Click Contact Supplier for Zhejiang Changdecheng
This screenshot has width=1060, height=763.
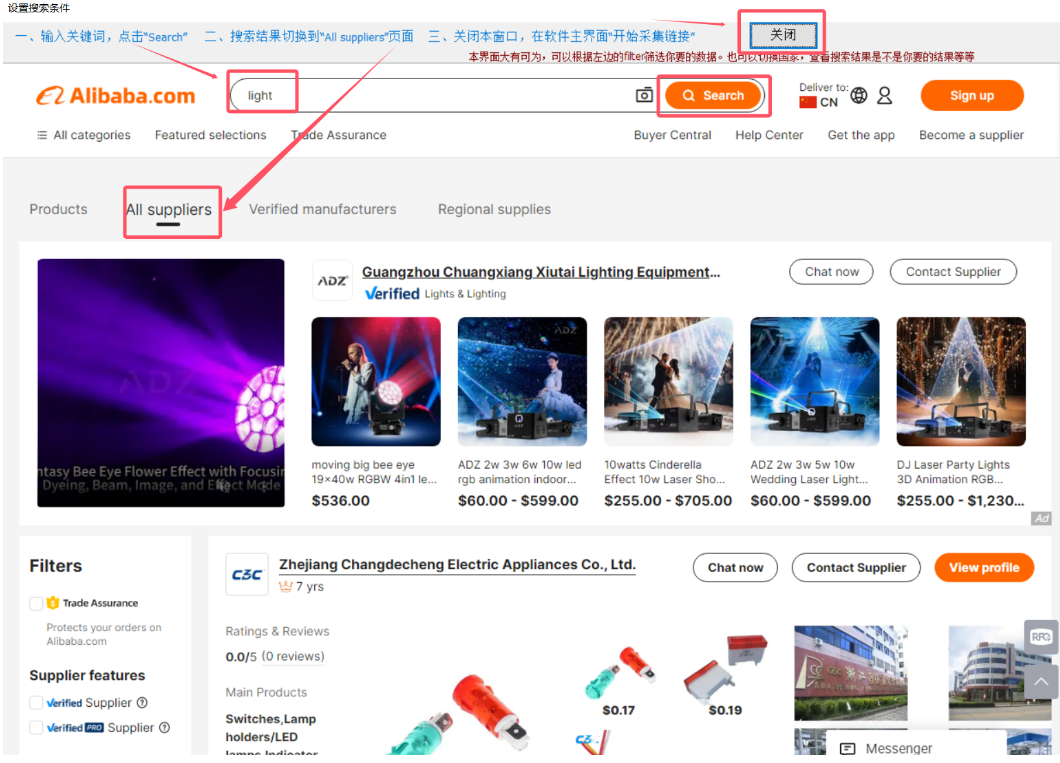pyautogui.click(x=856, y=568)
